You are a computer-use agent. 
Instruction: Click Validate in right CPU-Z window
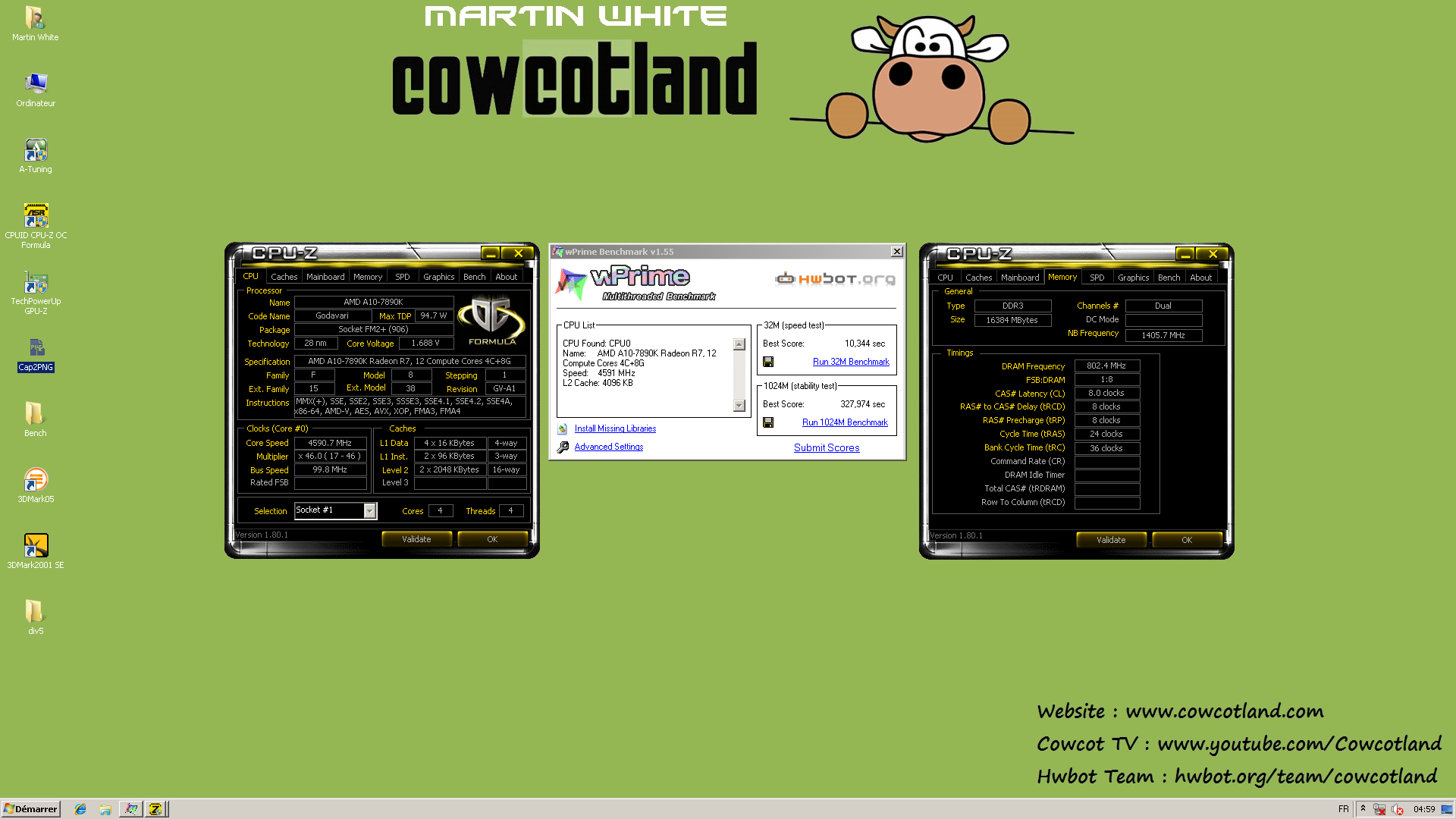tap(1111, 541)
